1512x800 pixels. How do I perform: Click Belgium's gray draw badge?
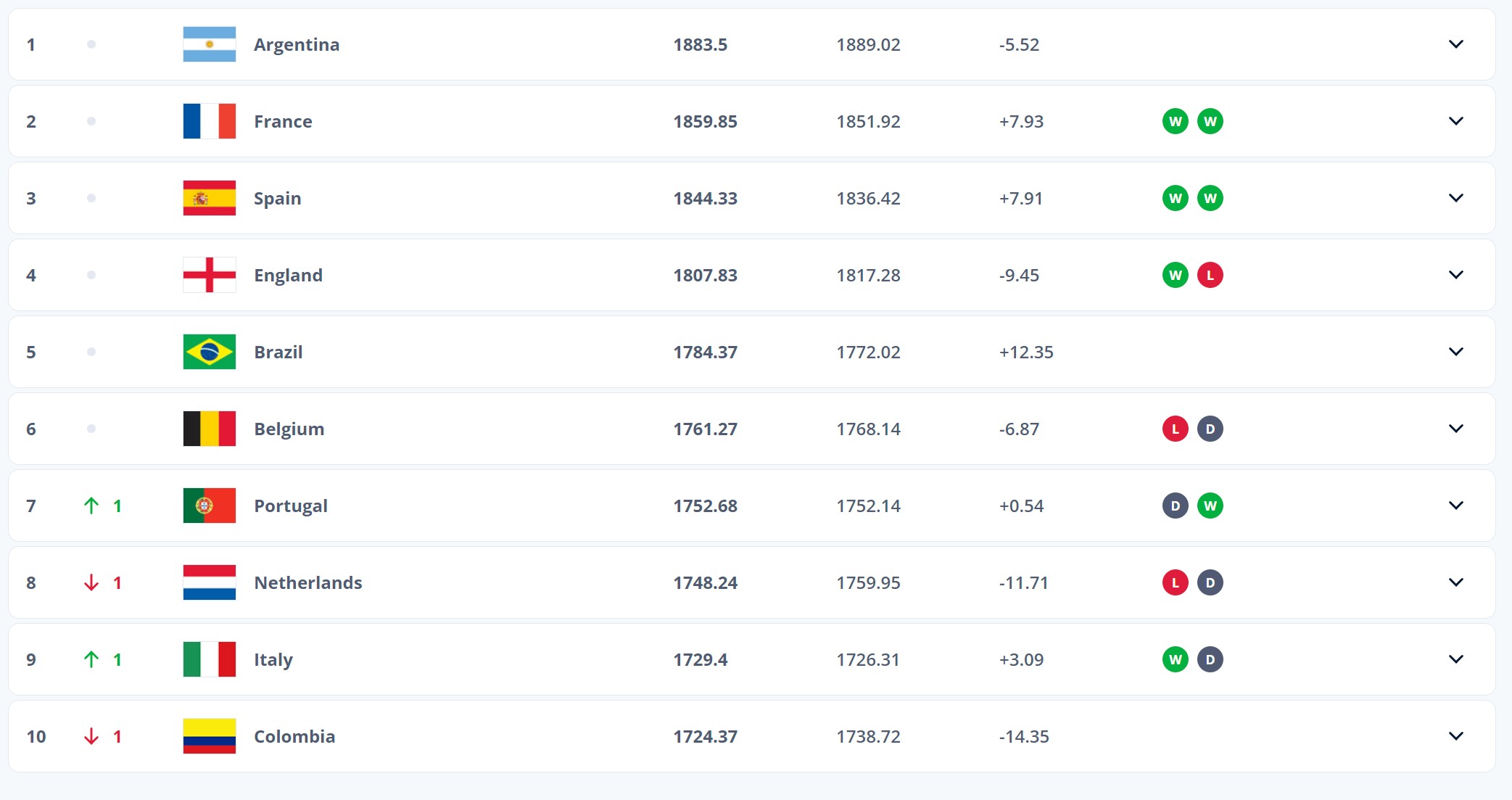(1210, 429)
